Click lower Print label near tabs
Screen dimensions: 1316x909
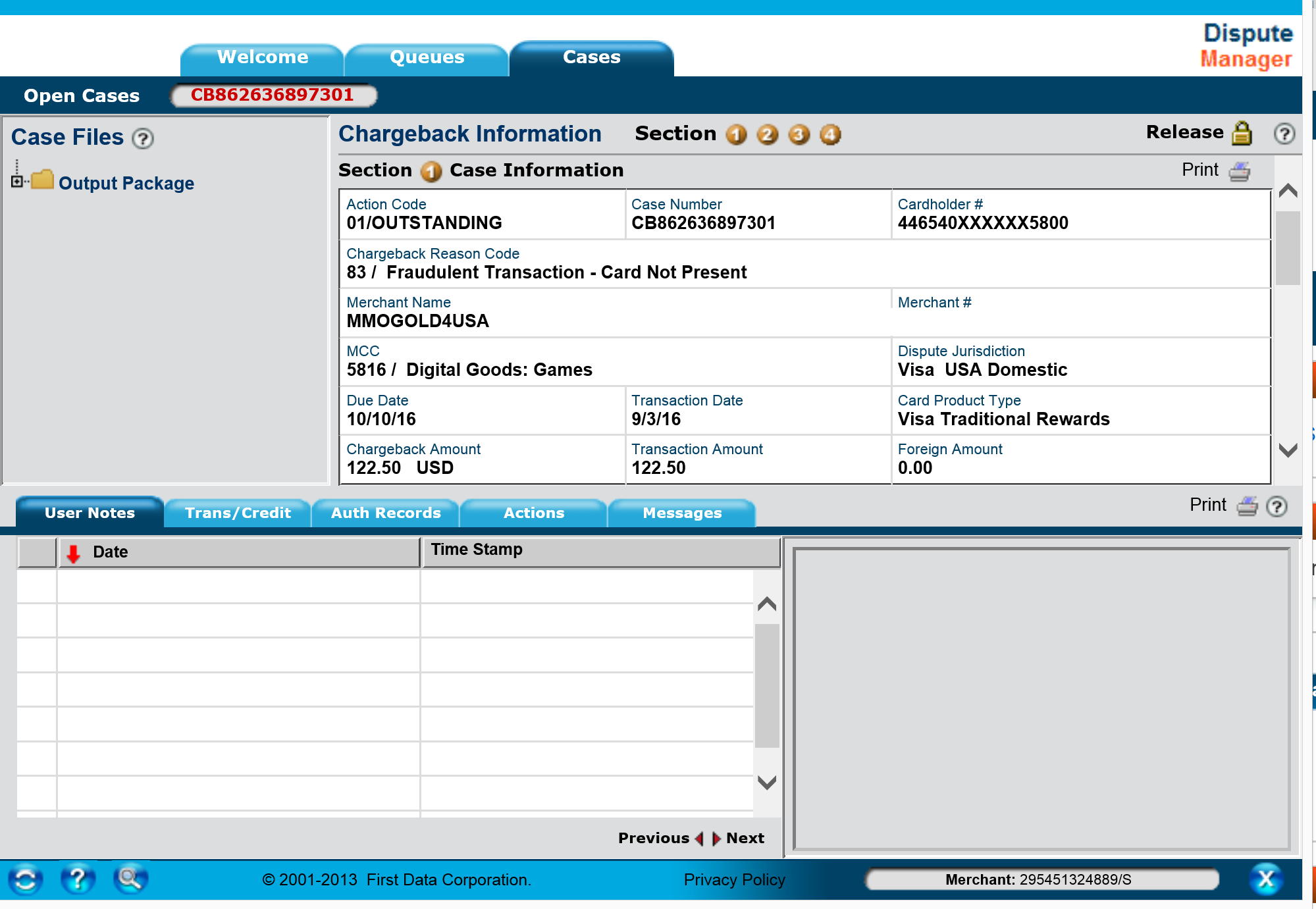click(x=1208, y=505)
